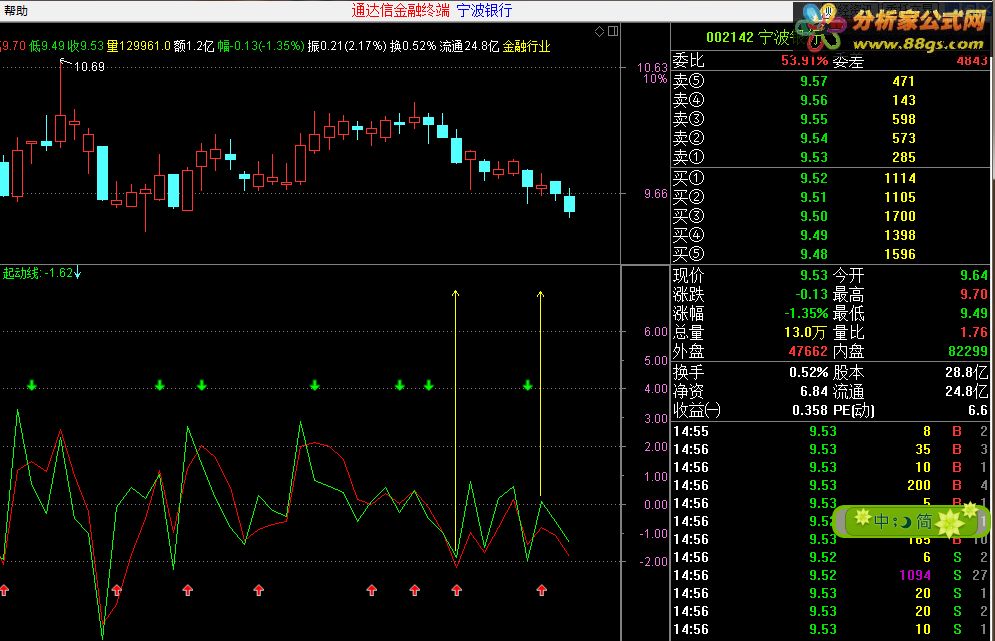Switch the 简 simplified setting on IME bar
Image resolution: width=995 pixels, height=641 pixels.
click(925, 522)
